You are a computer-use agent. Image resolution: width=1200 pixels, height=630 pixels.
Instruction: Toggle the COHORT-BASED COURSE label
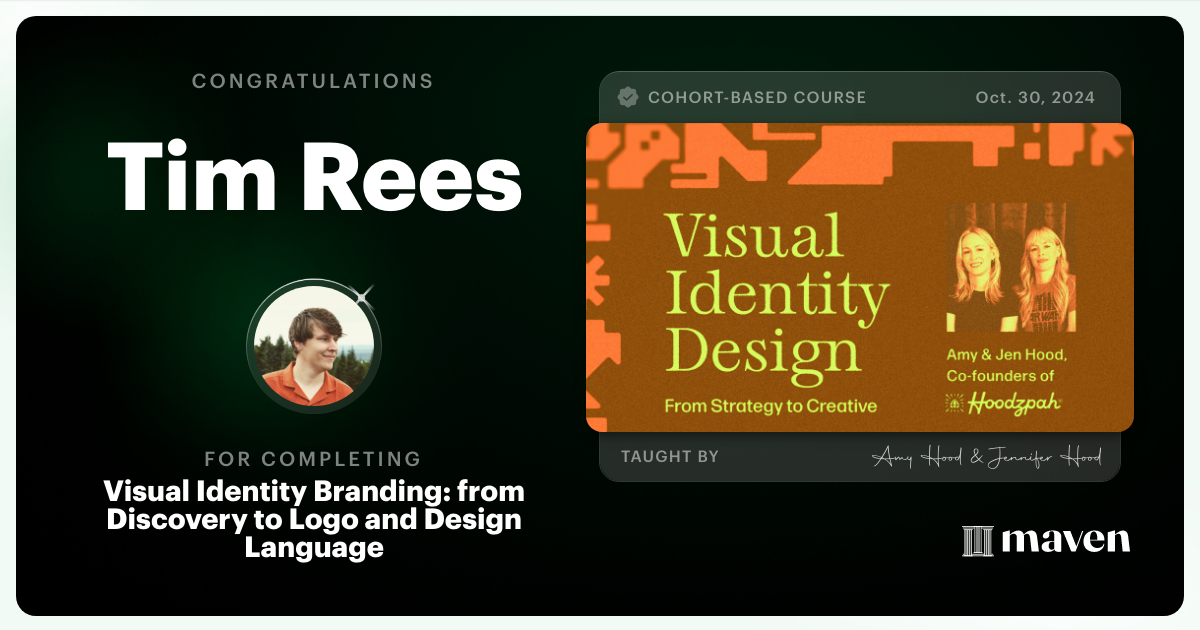(x=758, y=97)
